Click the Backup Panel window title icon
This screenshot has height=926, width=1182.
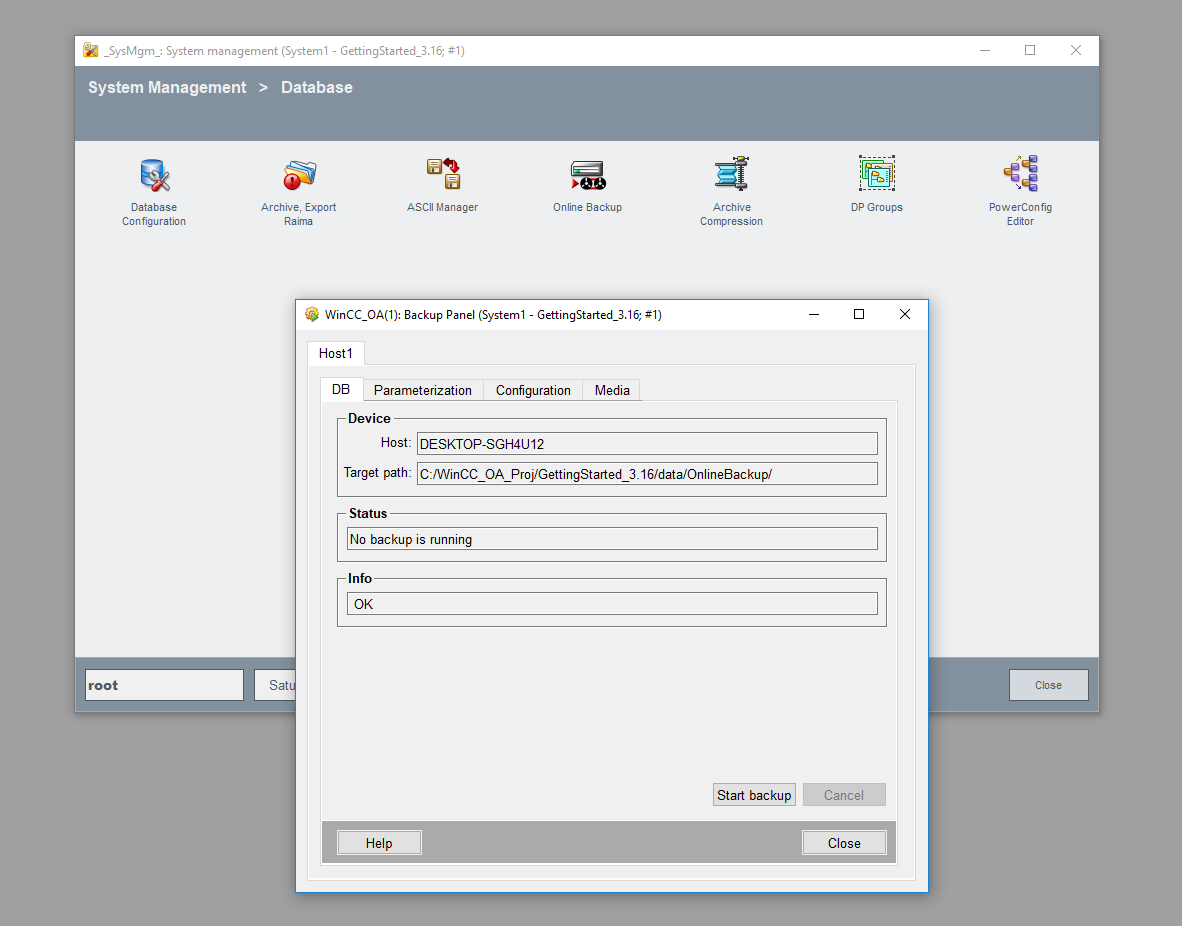point(311,314)
